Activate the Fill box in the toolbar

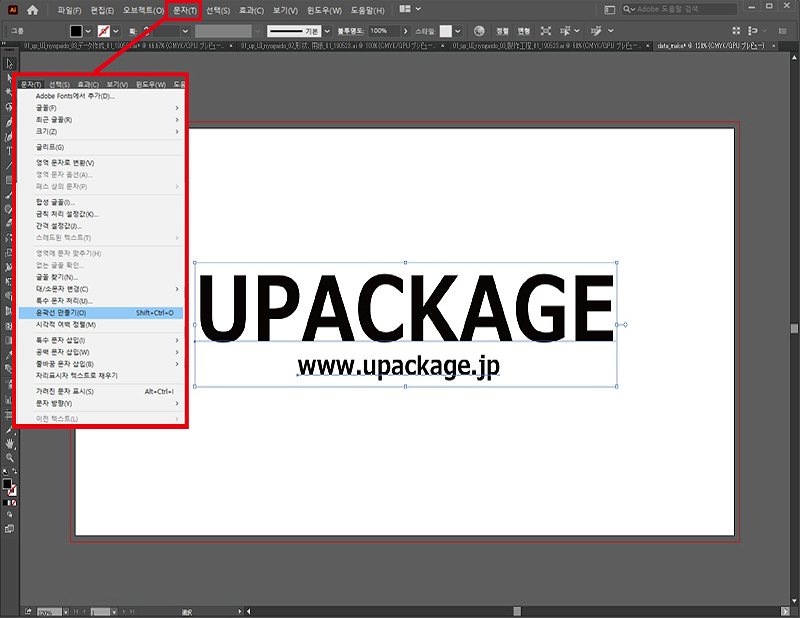click(7, 483)
